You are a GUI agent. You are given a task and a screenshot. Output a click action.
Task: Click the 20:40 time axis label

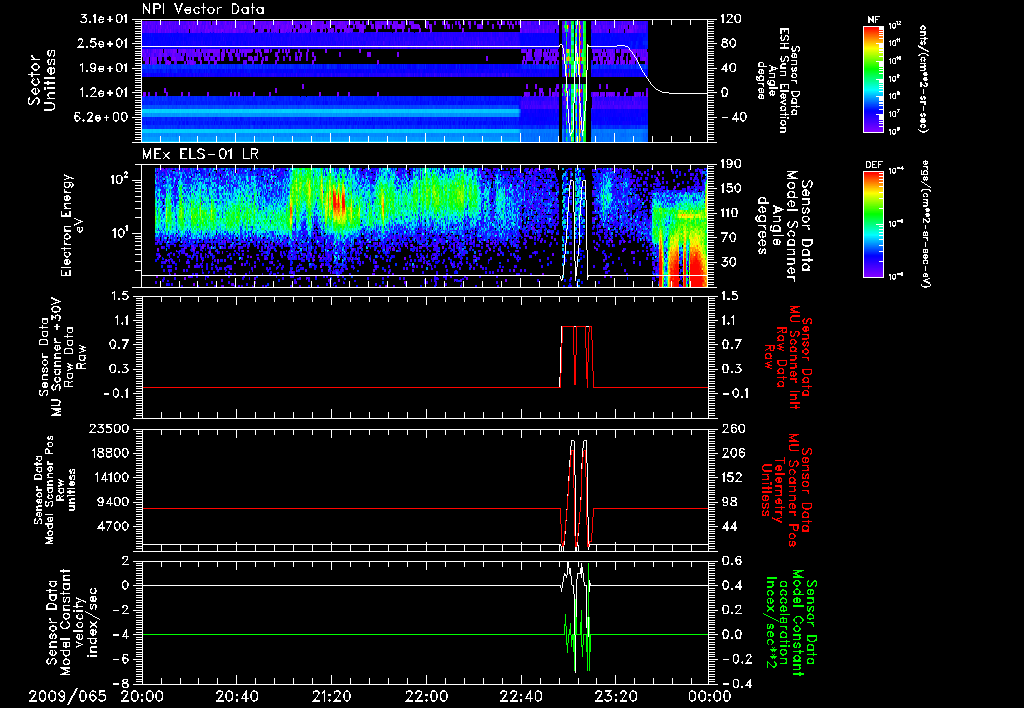coord(236,696)
